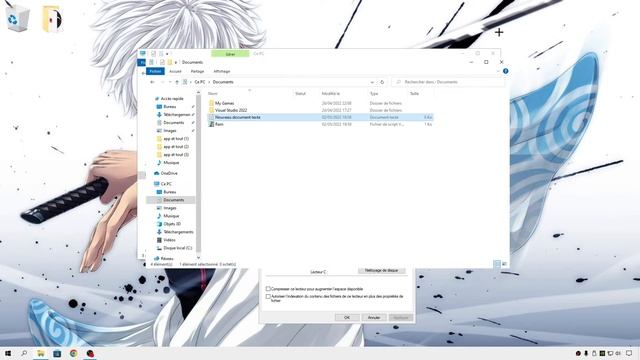The image size is (640, 360).
Task: Open recent locations dropdown next to forward arrow
Action: click(x=170, y=82)
